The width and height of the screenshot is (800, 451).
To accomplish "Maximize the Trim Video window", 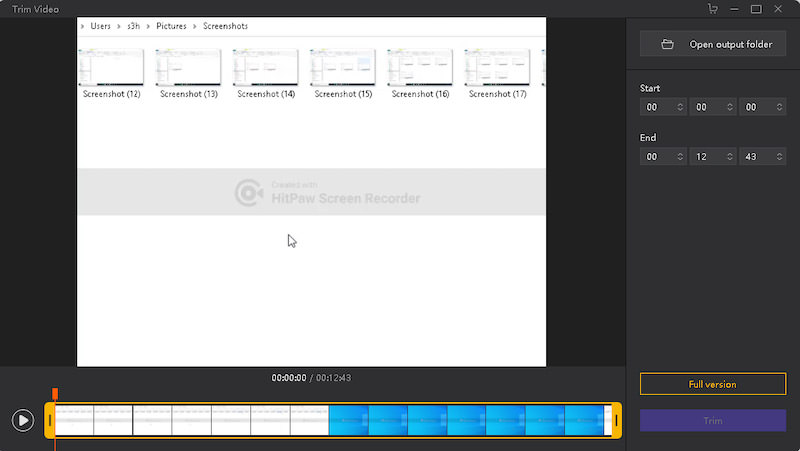I will pos(756,9).
